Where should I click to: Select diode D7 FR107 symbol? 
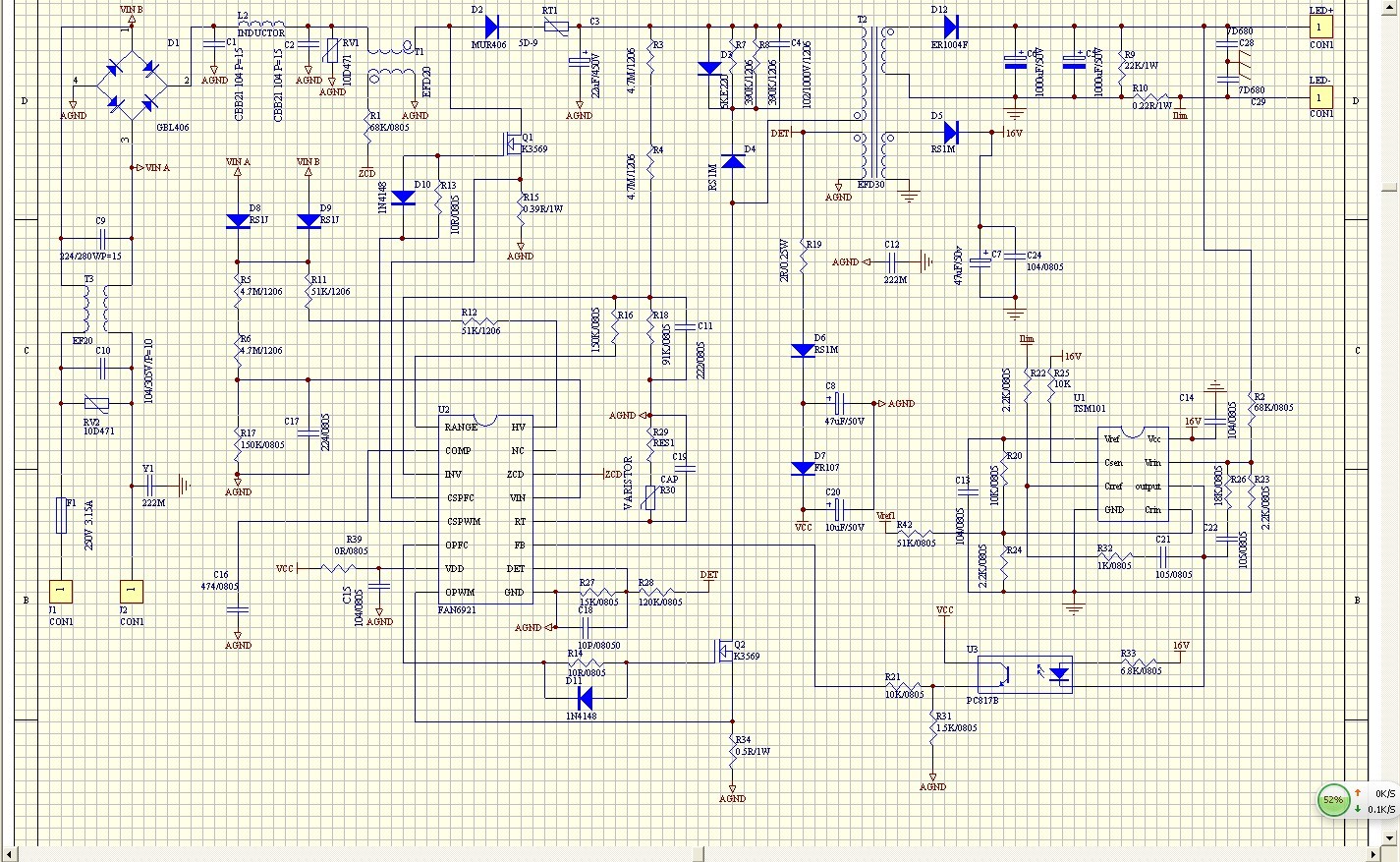[x=804, y=469]
